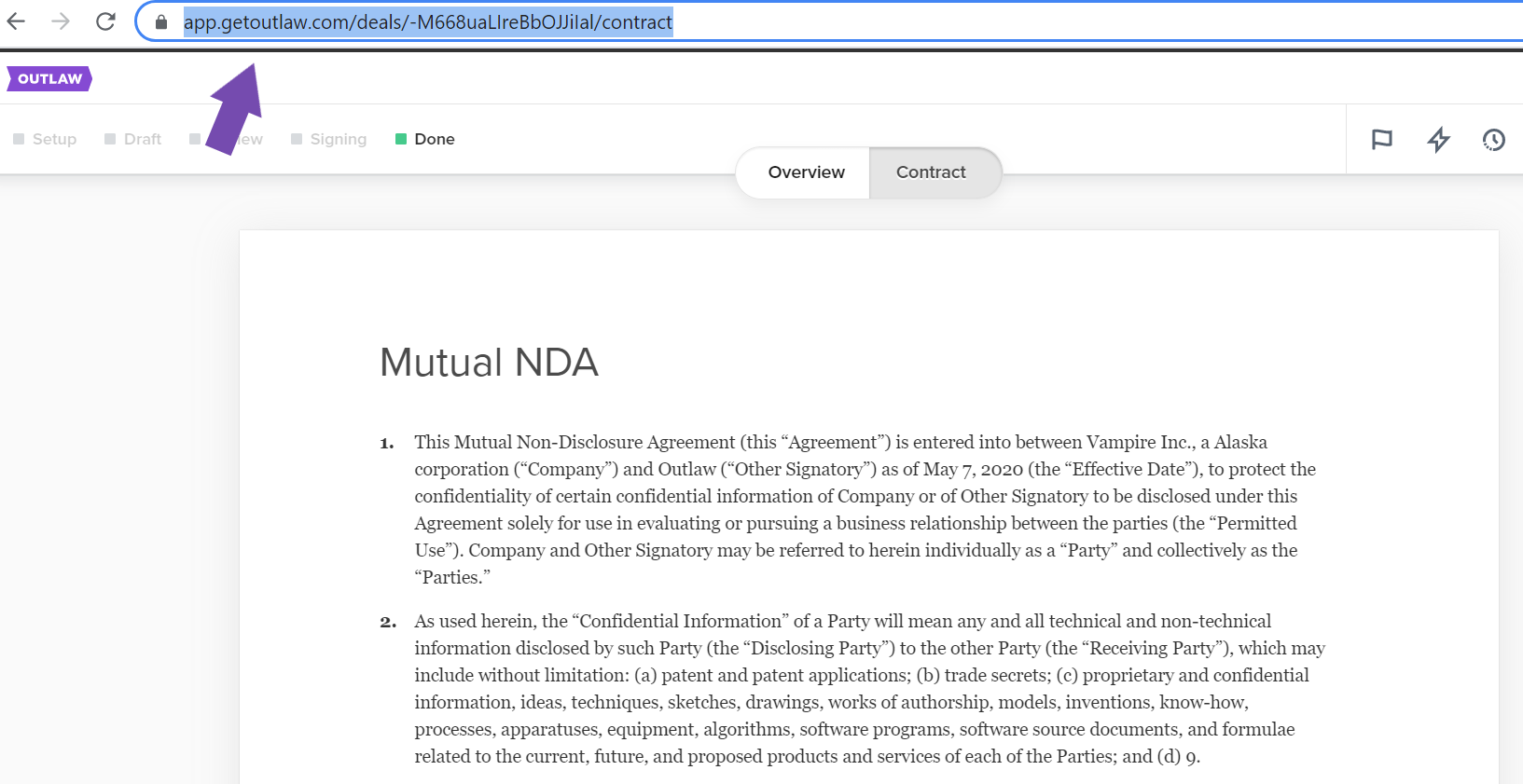Click the word 'Alaska' in clause 1
This screenshot has width=1523, height=784.
(1240, 442)
